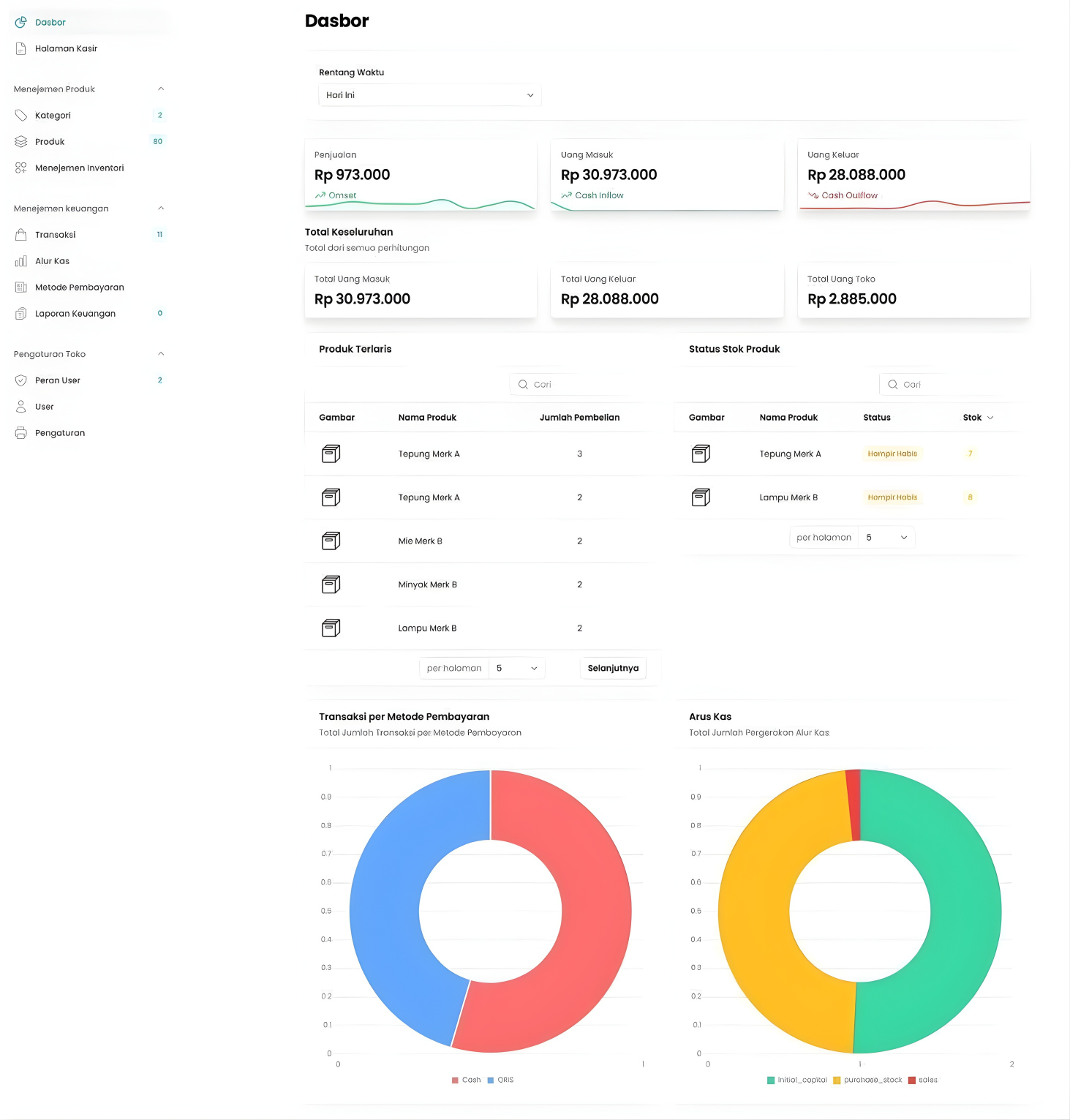The image size is (1070, 1120).
Task: Toggle initial_capital legend in Arus Kas chart
Action: (796, 1080)
